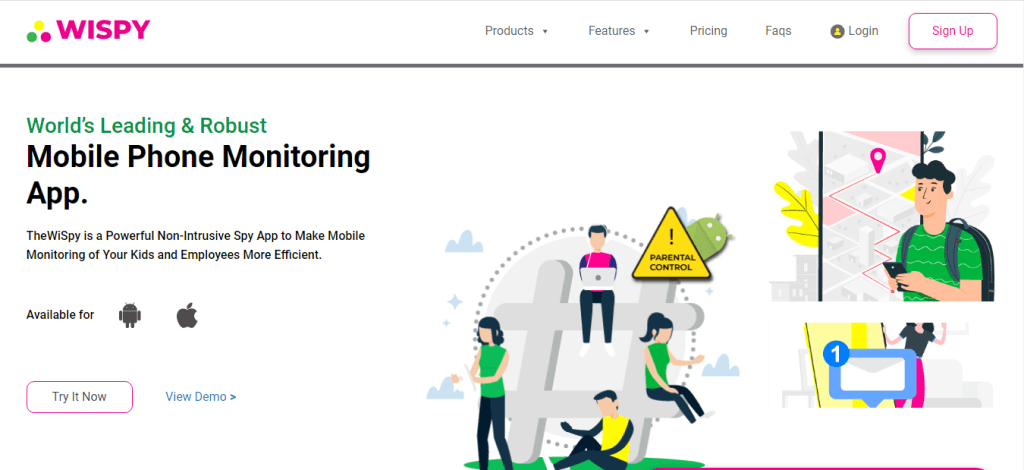Screen dimensions: 1024x470
Task: Open the Products menu
Action: click(509, 31)
